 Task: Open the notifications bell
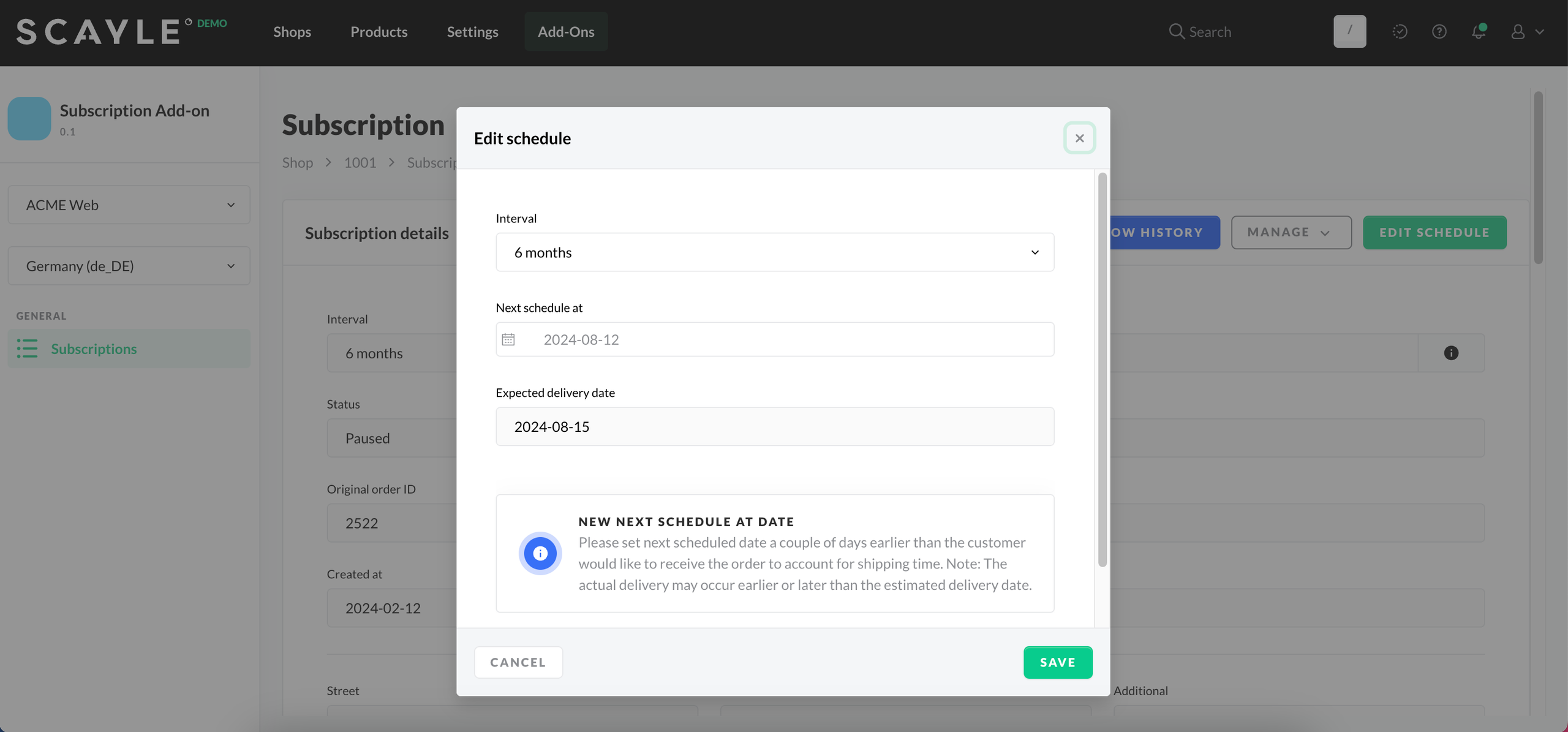(x=1479, y=31)
